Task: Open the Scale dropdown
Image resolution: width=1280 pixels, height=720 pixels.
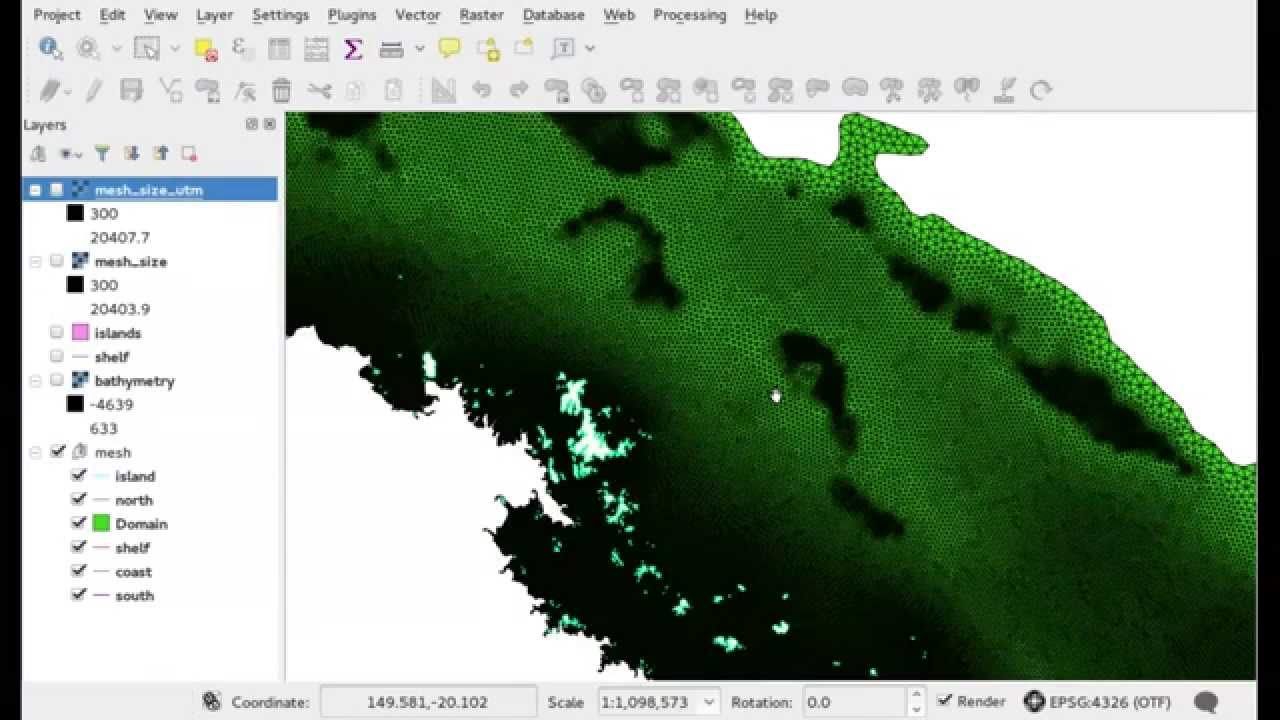Action: tap(709, 702)
